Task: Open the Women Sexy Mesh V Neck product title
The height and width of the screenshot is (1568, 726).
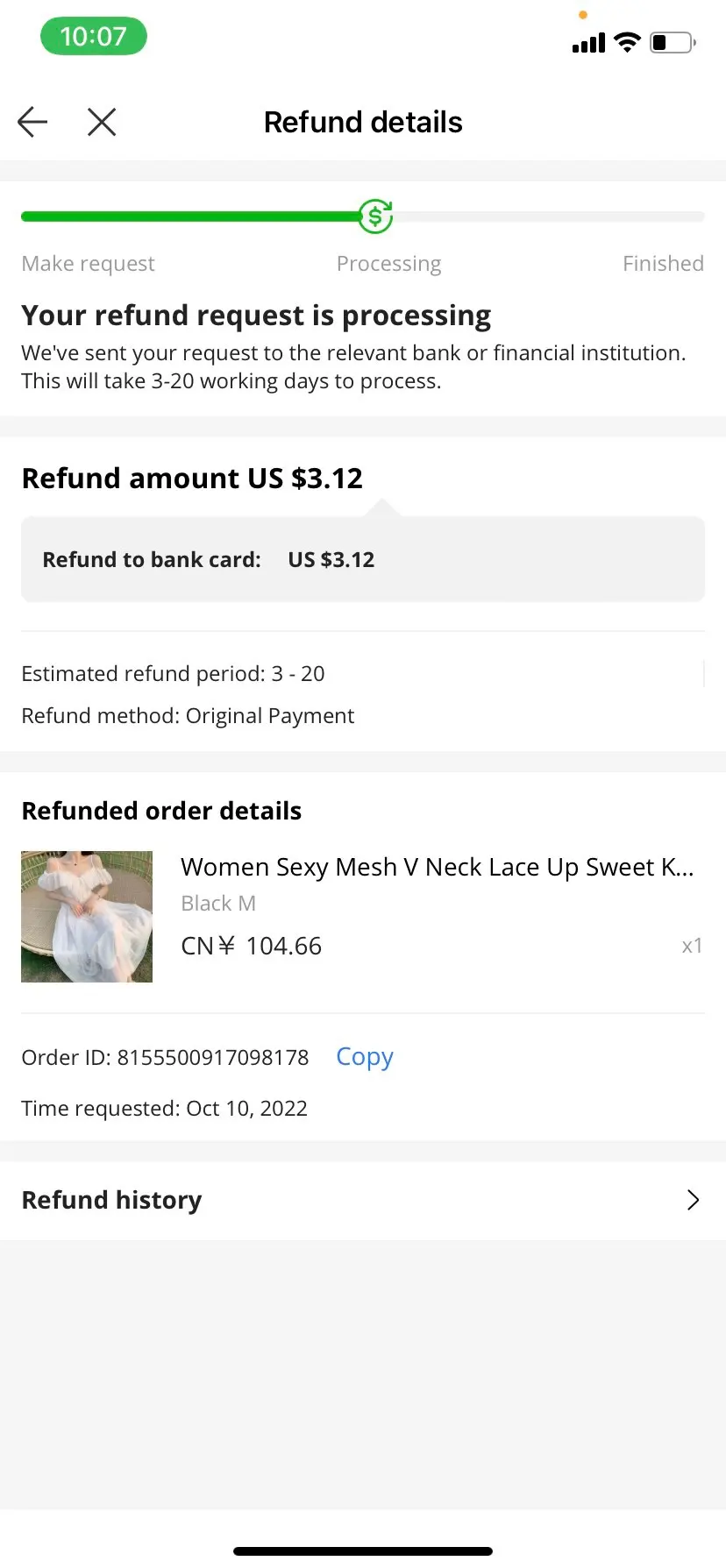Action: (437, 867)
